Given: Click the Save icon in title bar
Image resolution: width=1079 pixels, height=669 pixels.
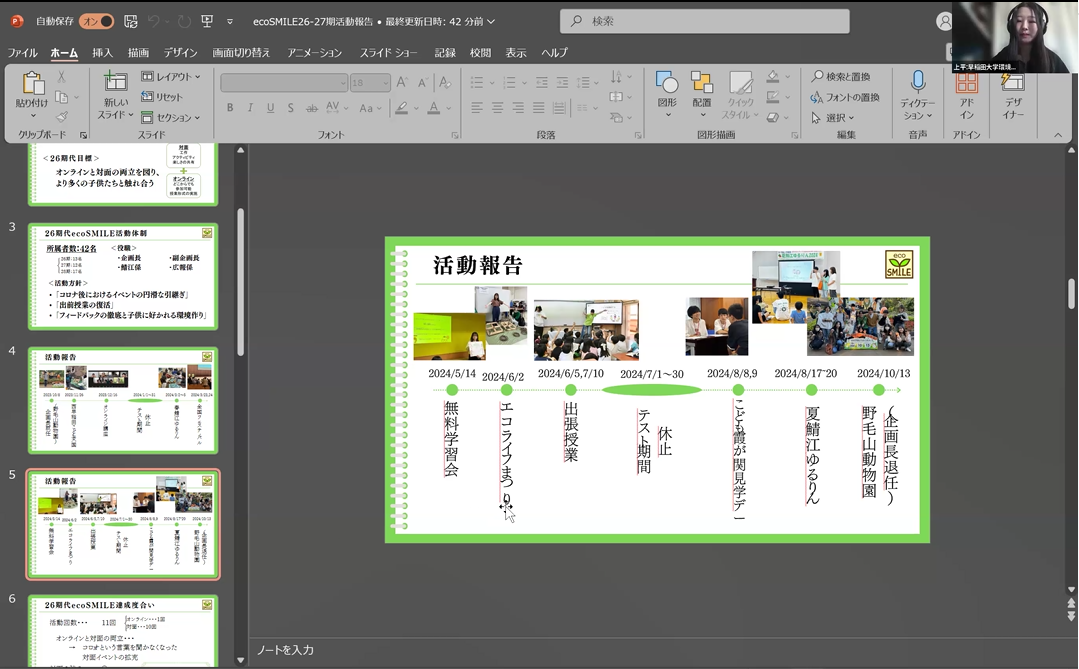Looking at the screenshot, I should [x=131, y=21].
